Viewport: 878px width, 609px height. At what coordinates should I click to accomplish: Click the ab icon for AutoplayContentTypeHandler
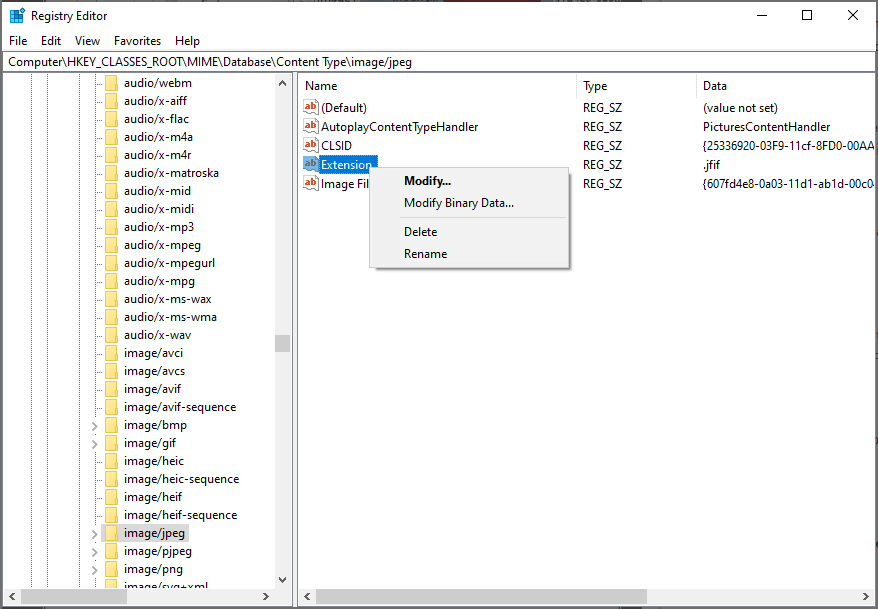310,126
